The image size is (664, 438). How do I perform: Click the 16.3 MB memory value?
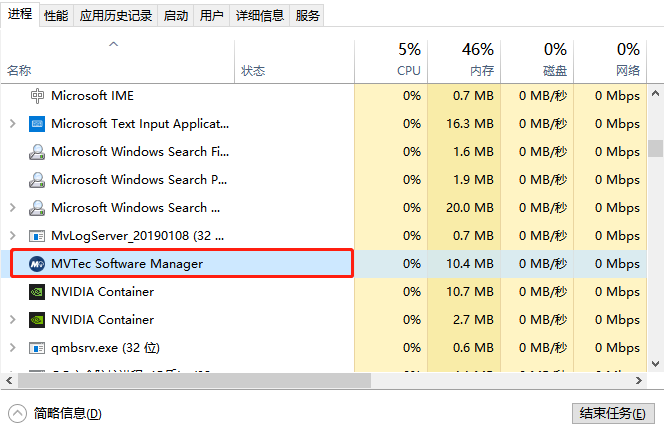click(x=470, y=124)
